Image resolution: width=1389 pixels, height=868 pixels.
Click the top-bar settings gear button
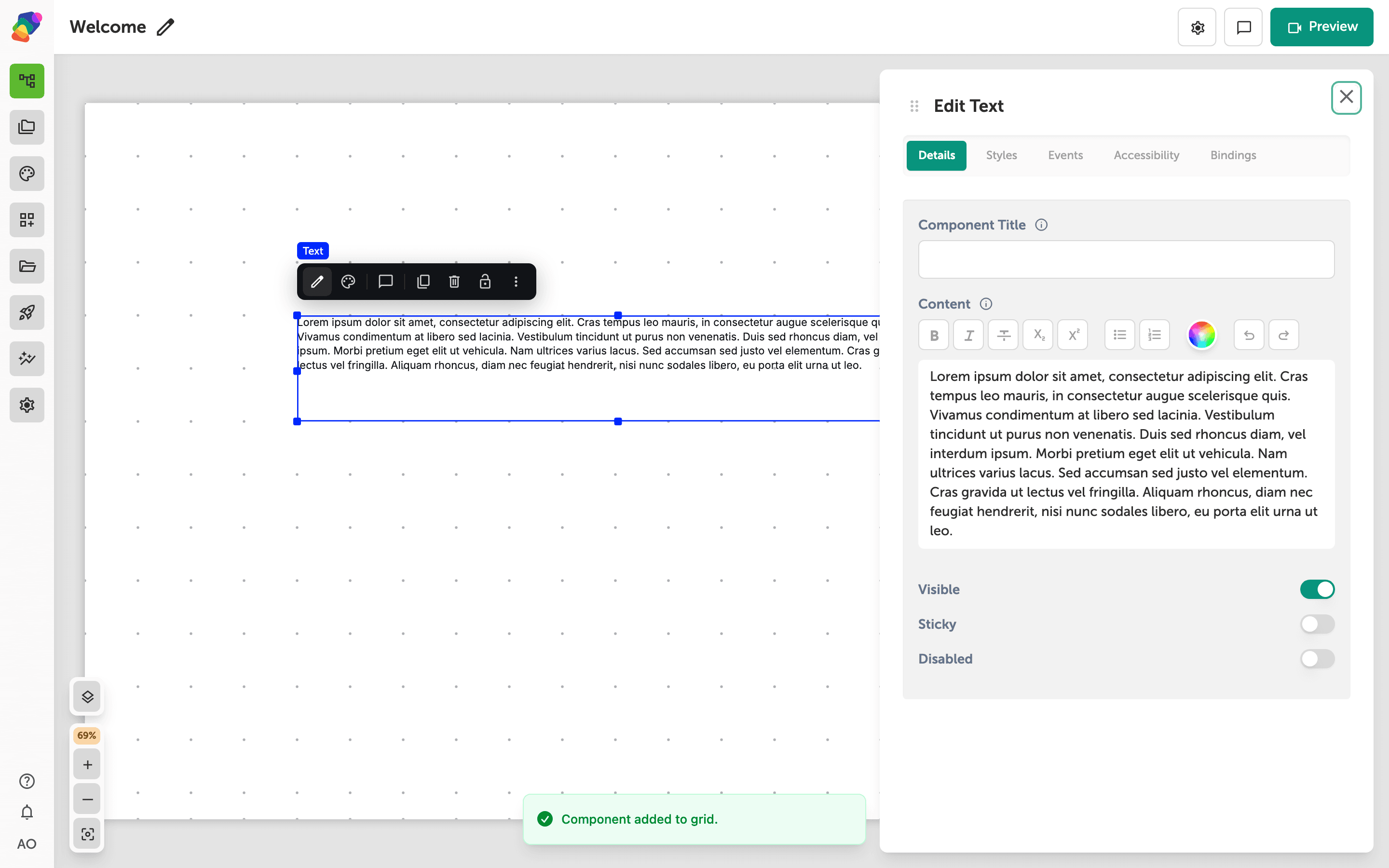pos(1197,27)
